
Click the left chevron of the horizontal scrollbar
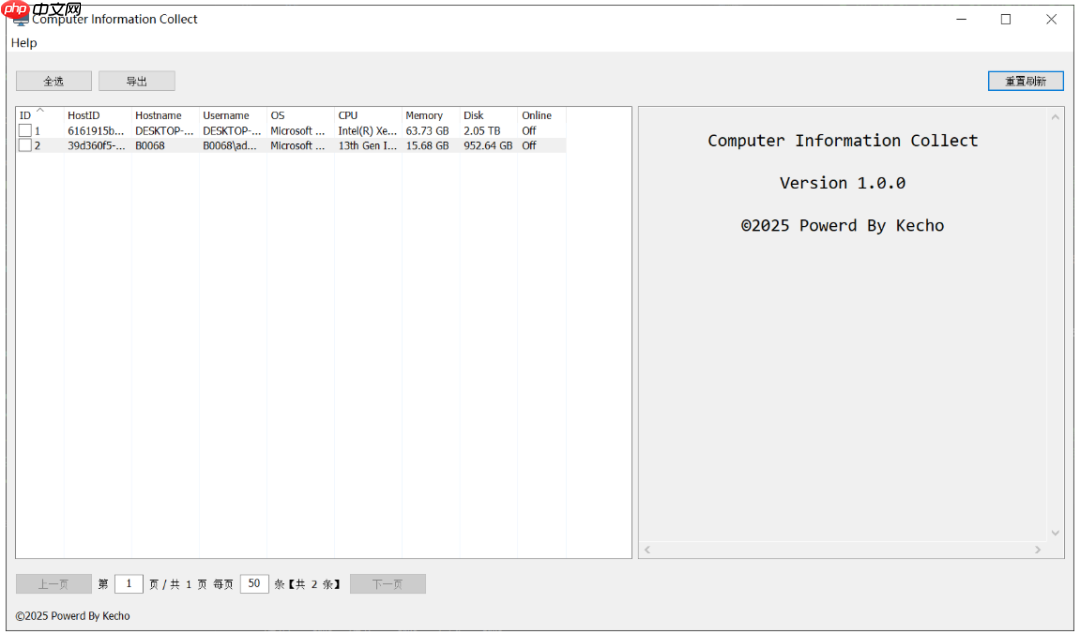pos(646,549)
